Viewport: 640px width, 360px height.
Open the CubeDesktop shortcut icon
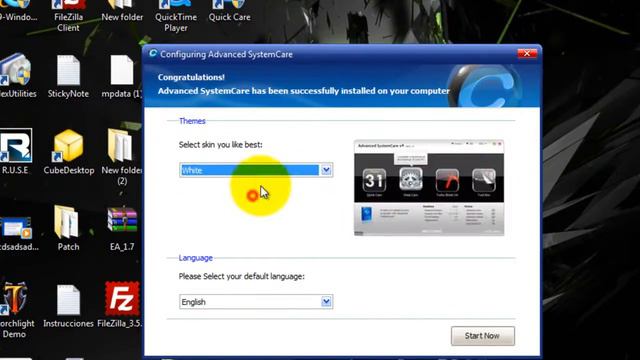click(x=69, y=152)
